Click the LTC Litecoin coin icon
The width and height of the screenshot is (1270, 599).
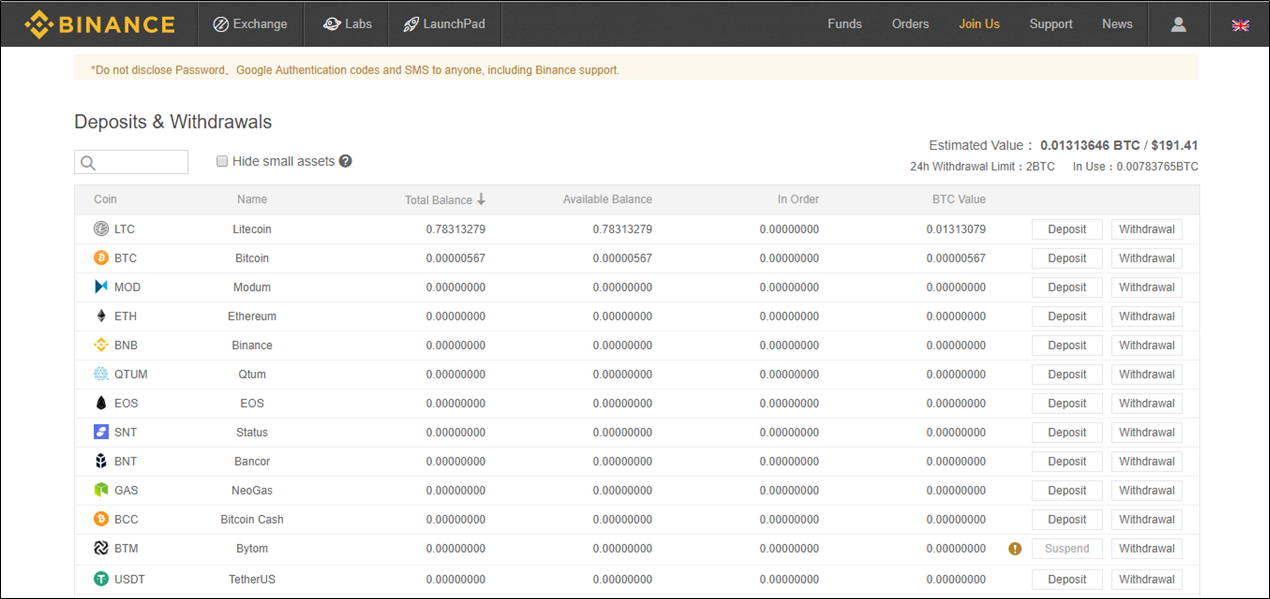point(101,229)
